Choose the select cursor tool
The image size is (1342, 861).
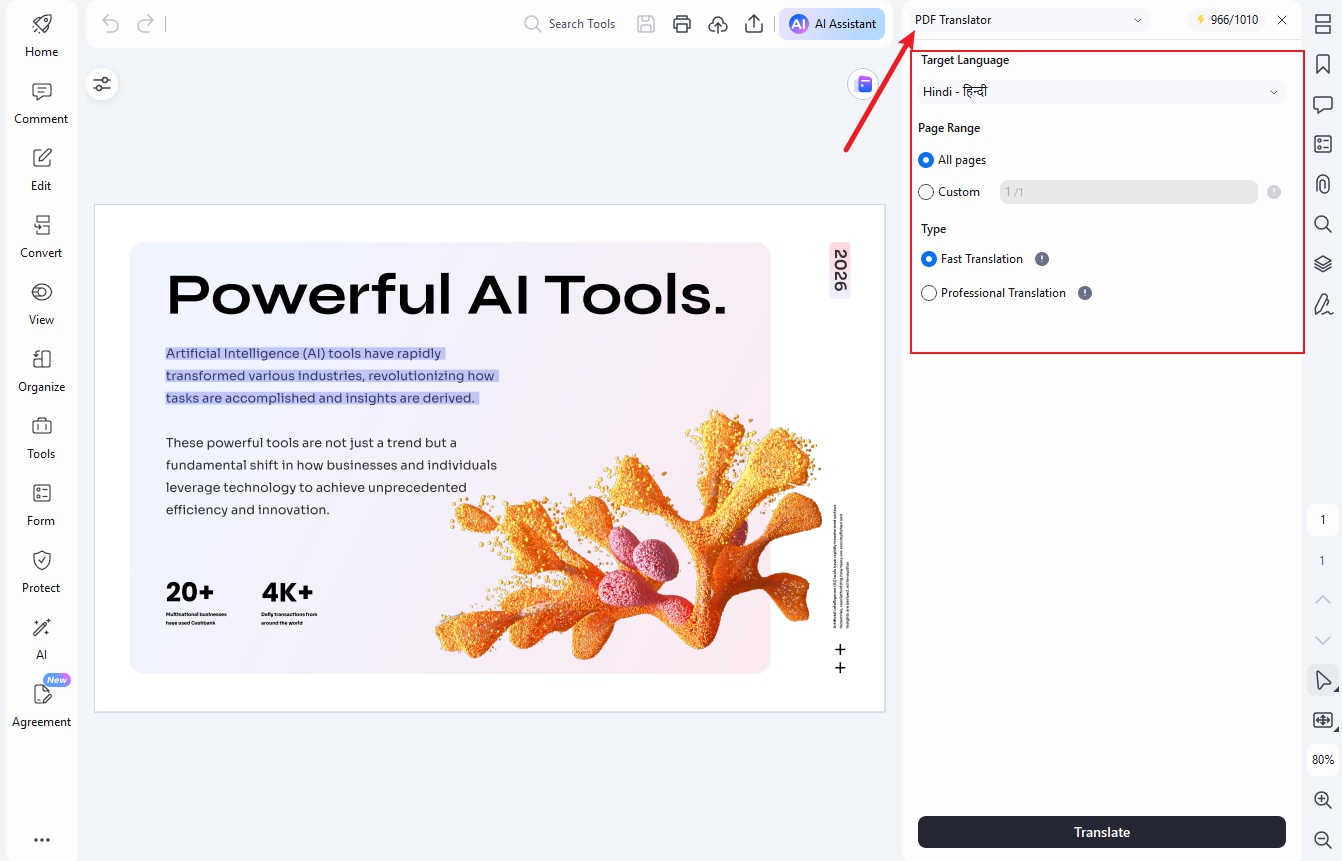point(1323,680)
